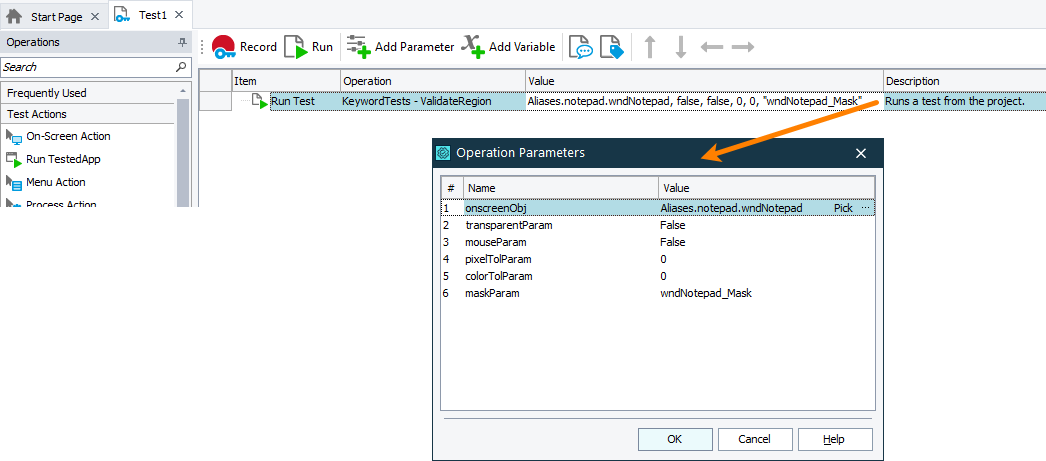
Task: Click Pick for onscreenObj parameter
Action: [843, 208]
